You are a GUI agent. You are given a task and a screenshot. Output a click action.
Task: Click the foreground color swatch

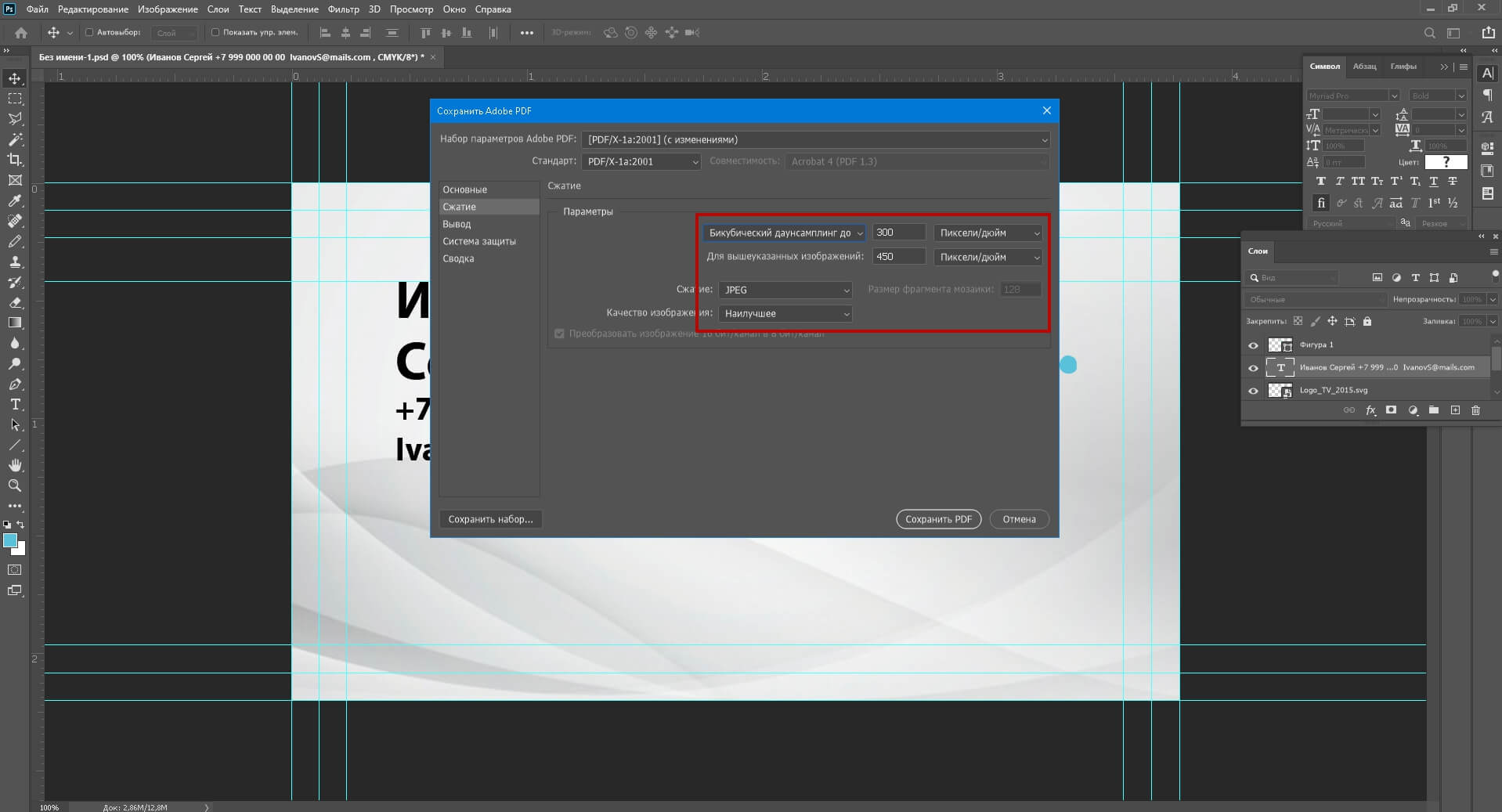click(x=9, y=540)
